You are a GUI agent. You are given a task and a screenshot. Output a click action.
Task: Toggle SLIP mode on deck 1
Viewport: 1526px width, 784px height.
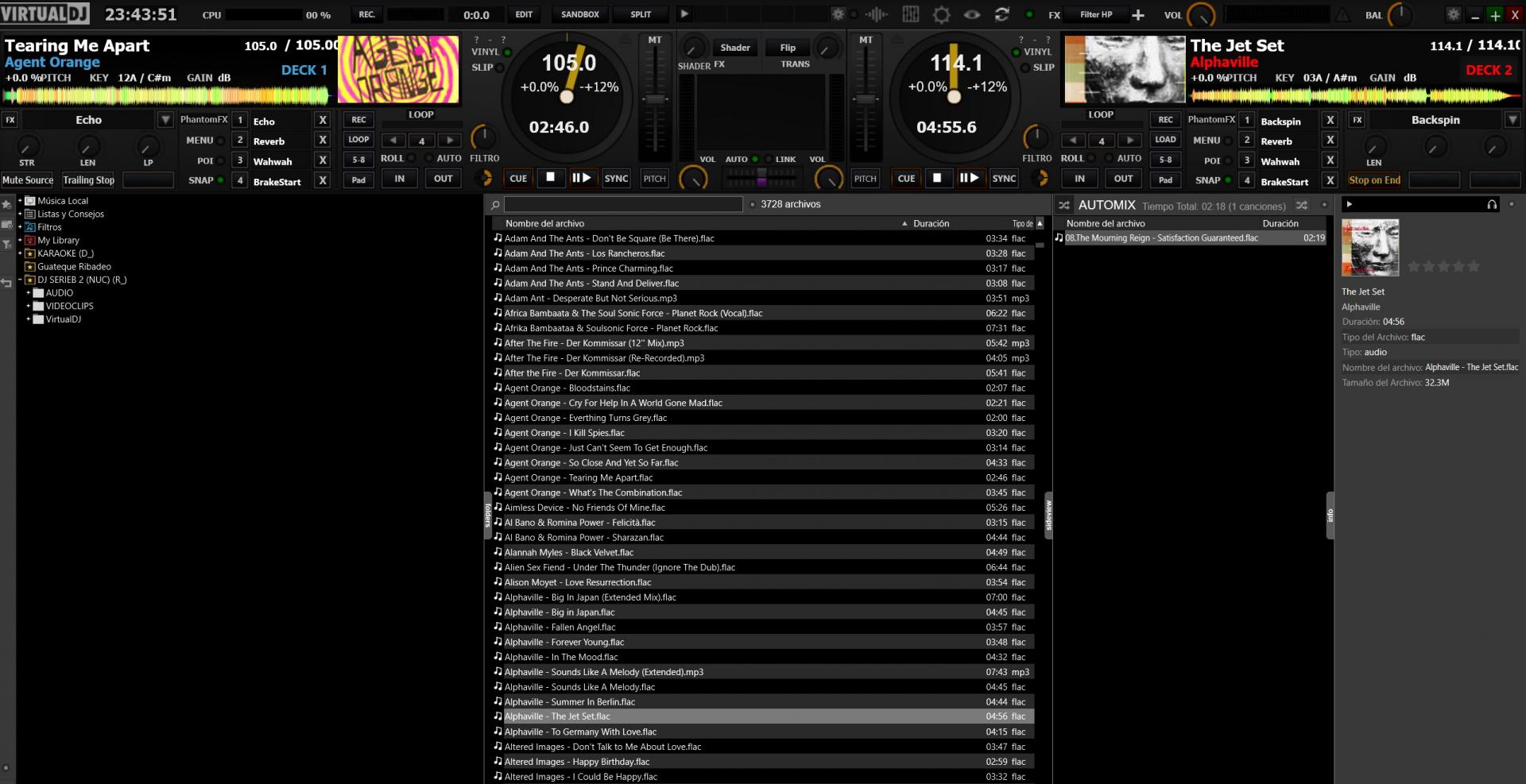point(500,68)
